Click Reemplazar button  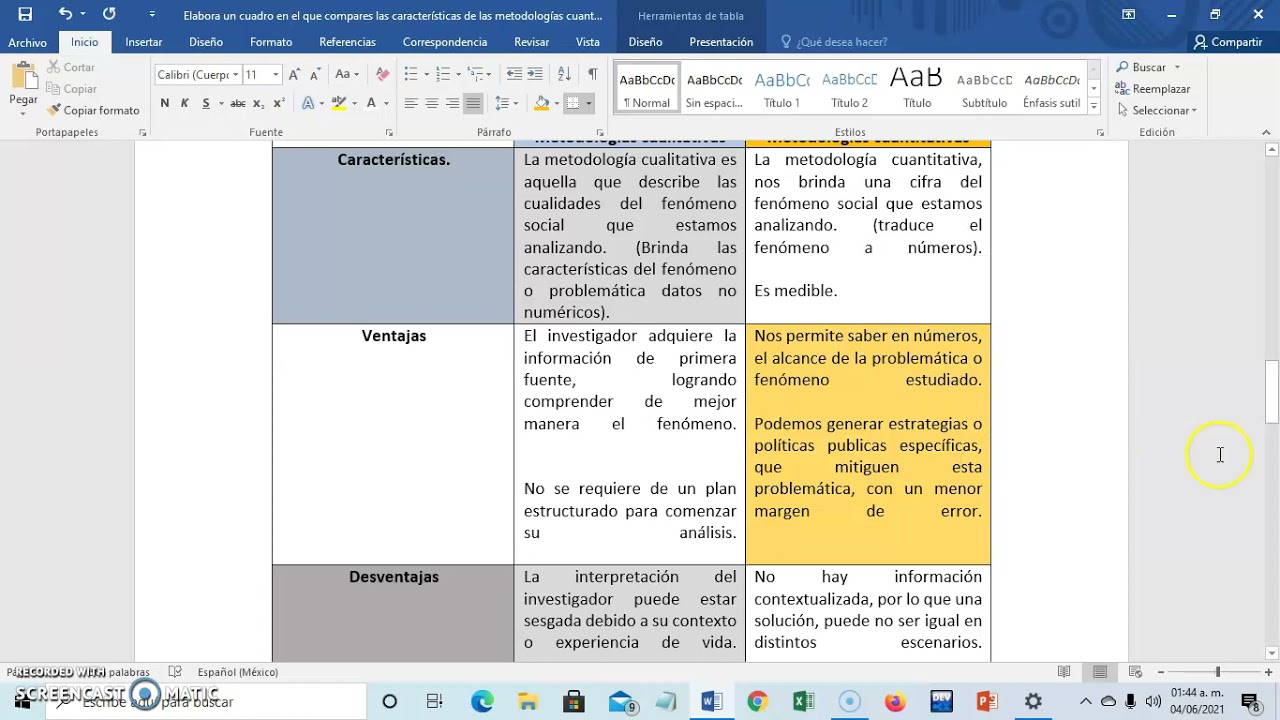(1154, 89)
